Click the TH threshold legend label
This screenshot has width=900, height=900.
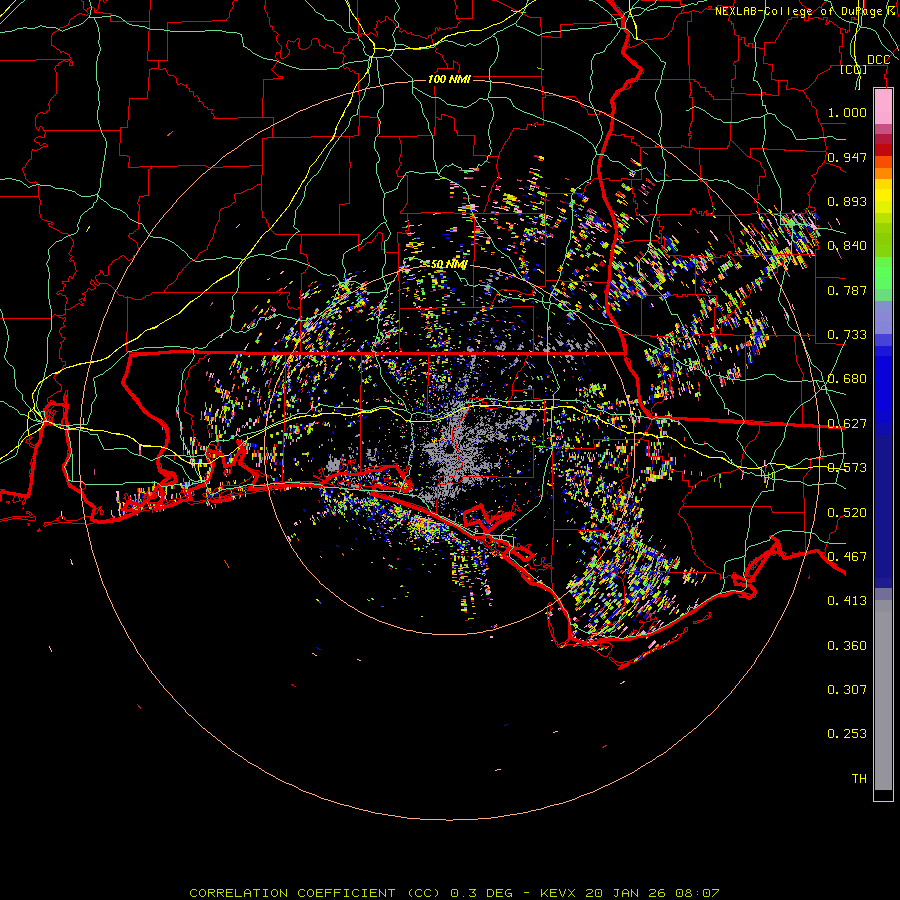tap(859, 779)
